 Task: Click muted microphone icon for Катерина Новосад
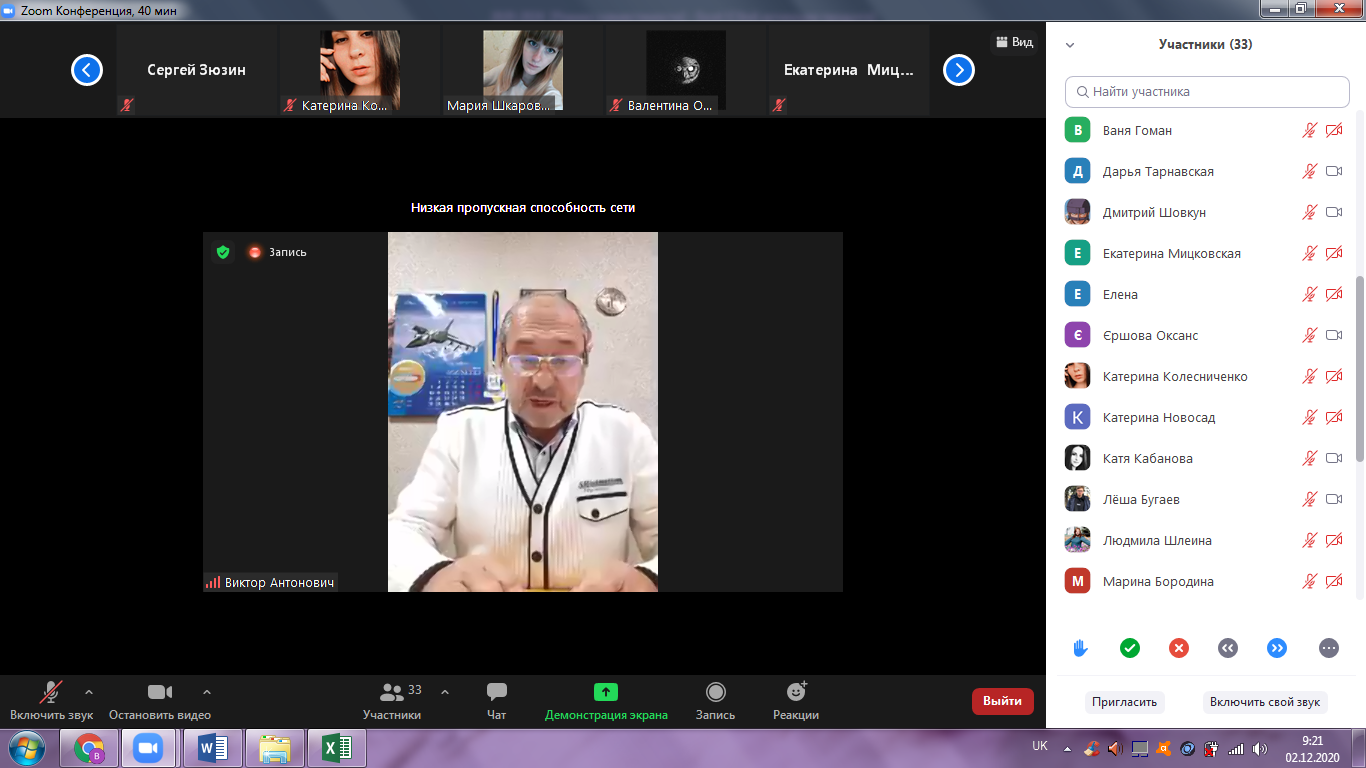pos(1309,417)
